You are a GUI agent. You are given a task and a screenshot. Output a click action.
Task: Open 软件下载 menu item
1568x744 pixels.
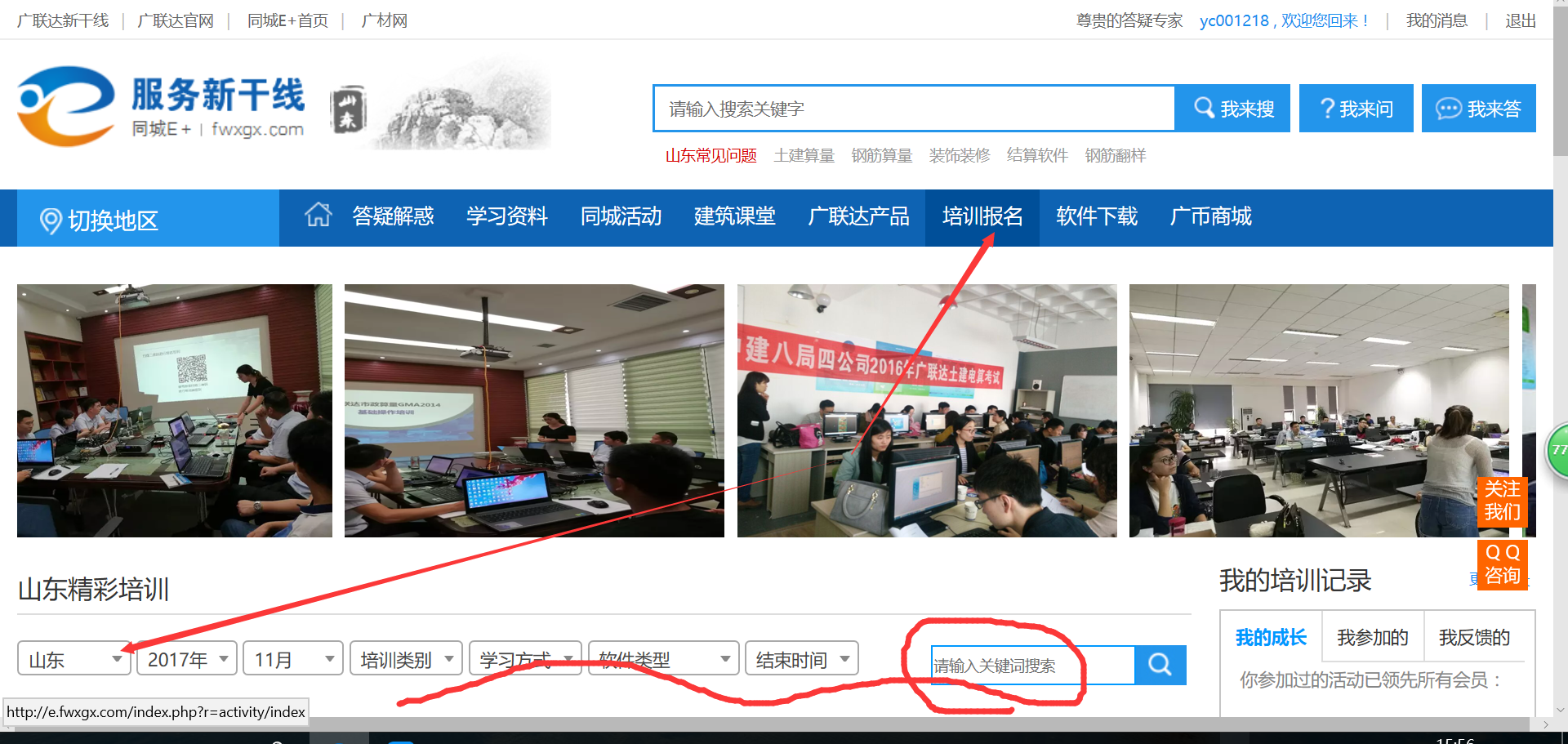tap(1097, 216)
